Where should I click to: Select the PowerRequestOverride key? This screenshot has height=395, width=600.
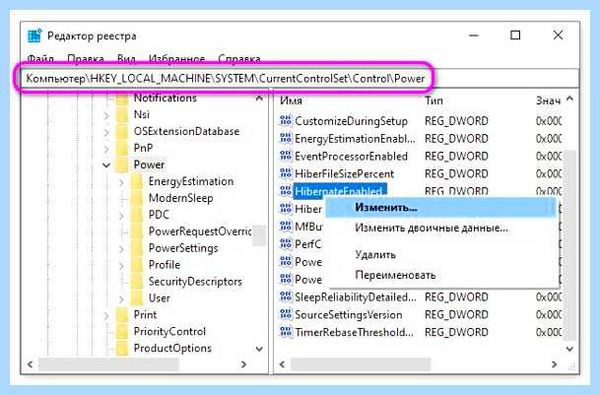[x=200, y=231]
